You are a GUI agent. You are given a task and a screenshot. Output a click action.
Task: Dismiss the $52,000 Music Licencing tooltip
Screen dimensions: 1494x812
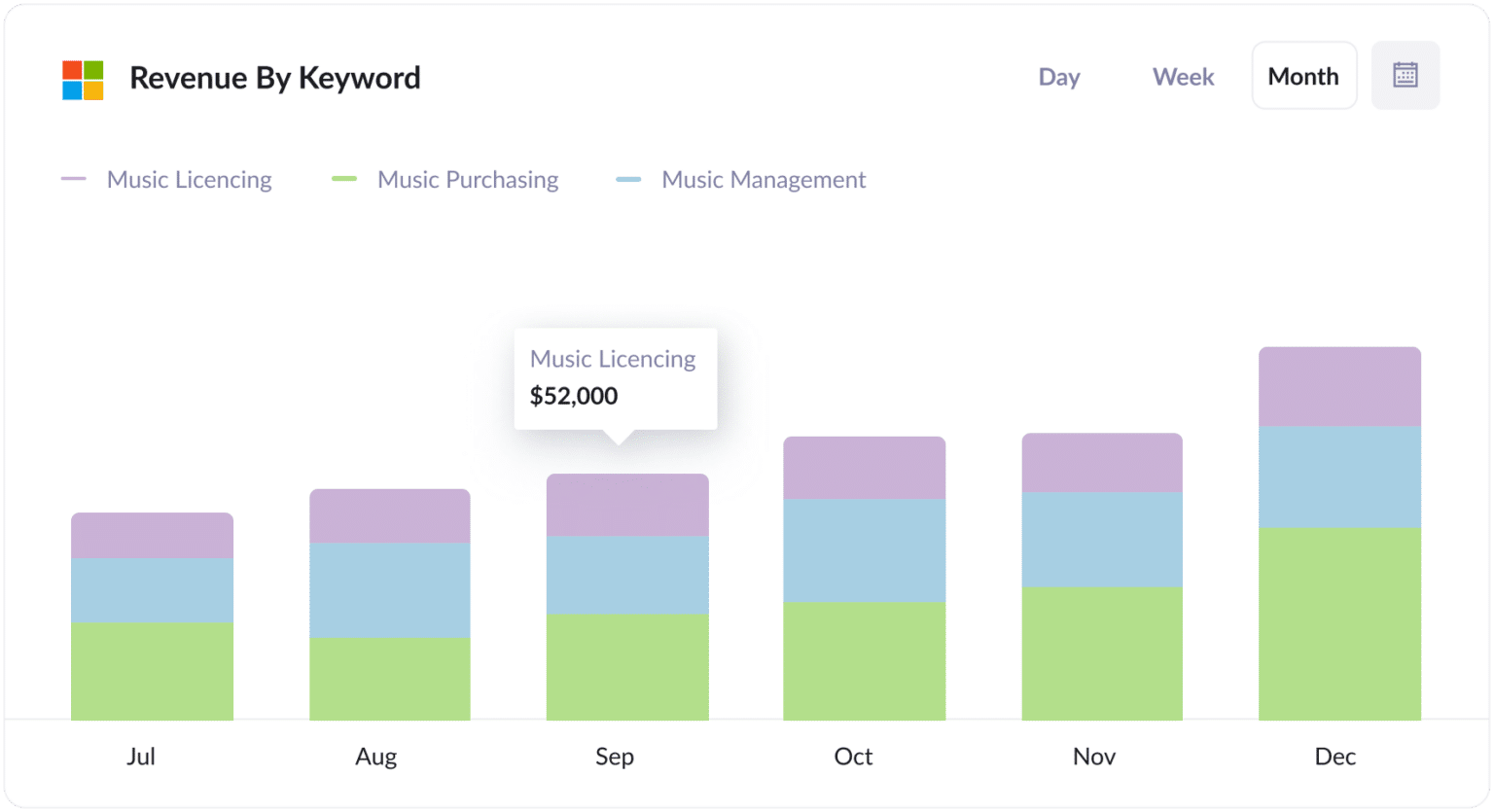point(615,378)
